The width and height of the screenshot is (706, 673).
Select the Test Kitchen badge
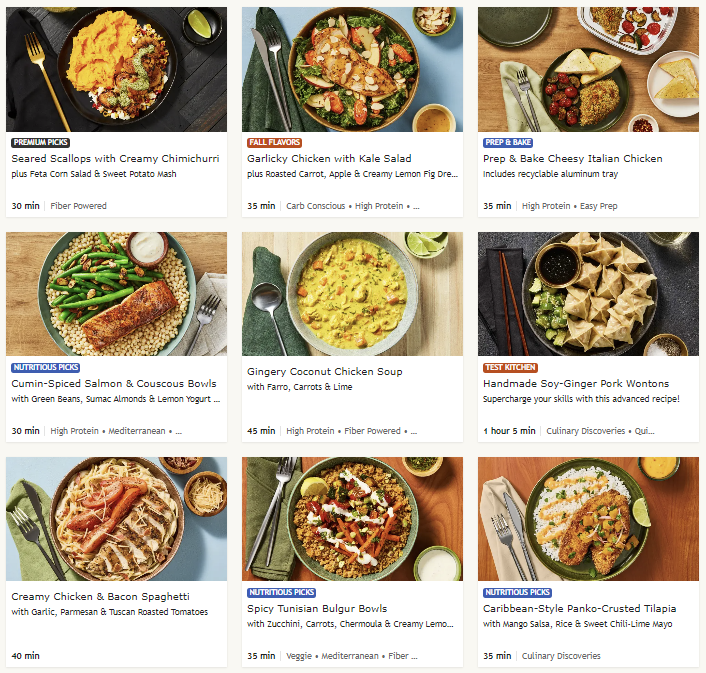[510, 368]
